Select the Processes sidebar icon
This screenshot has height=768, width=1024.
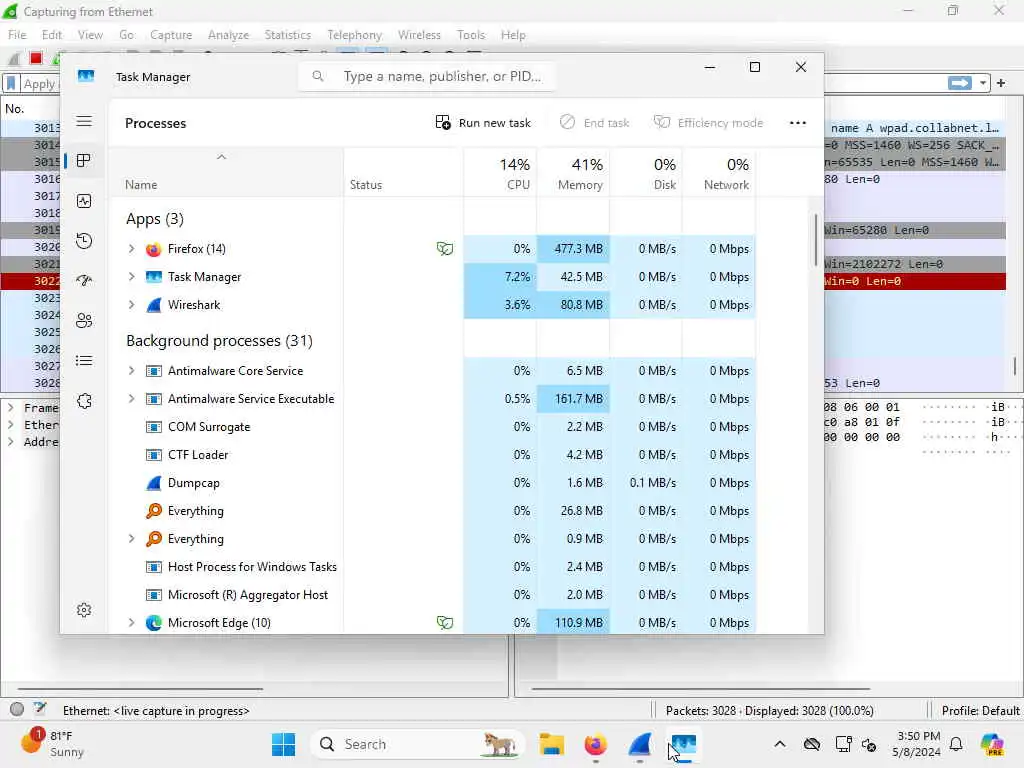[84, 161]
